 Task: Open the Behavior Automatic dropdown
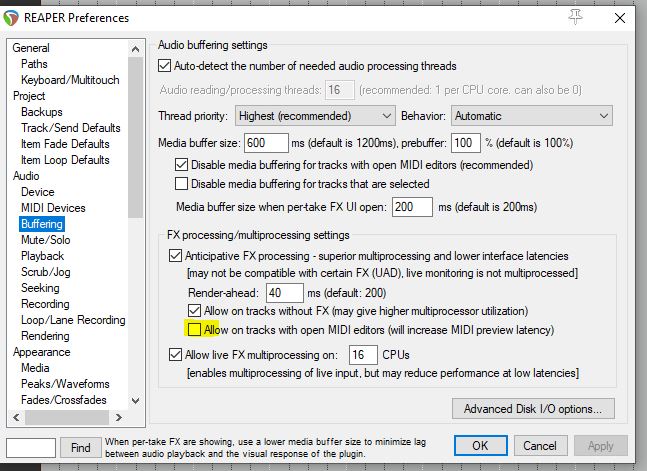(x=532, y=116)
